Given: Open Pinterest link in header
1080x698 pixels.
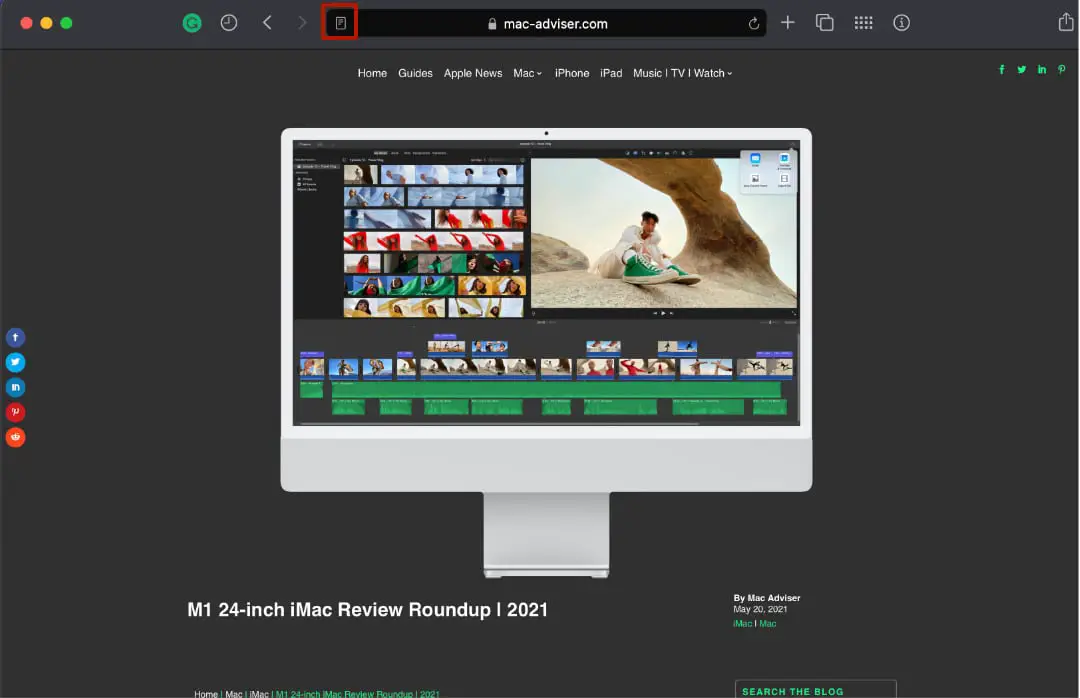Looking at the screenshot, I should 1061,70.
